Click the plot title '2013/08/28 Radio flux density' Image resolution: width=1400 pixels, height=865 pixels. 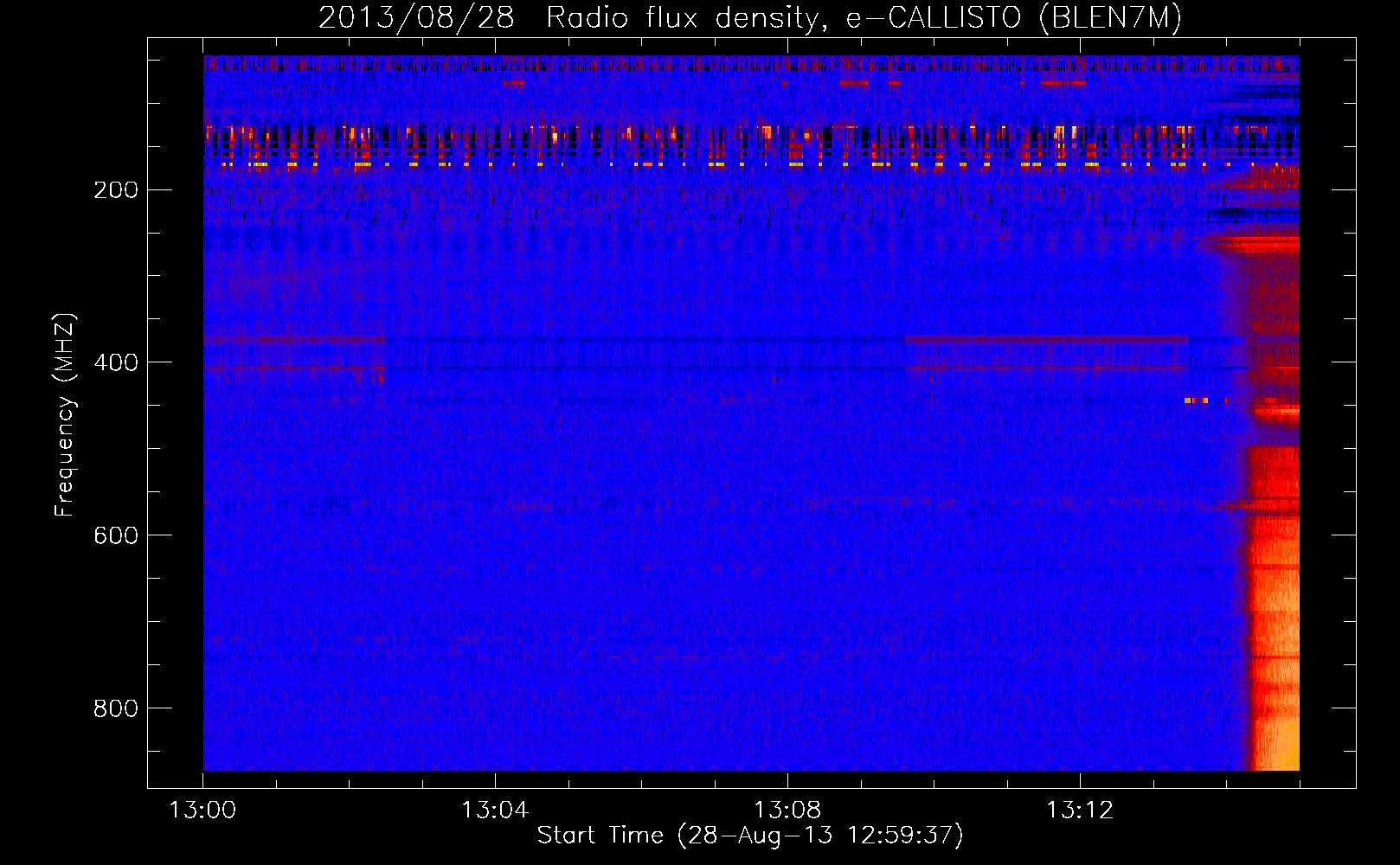click(750, 17)
